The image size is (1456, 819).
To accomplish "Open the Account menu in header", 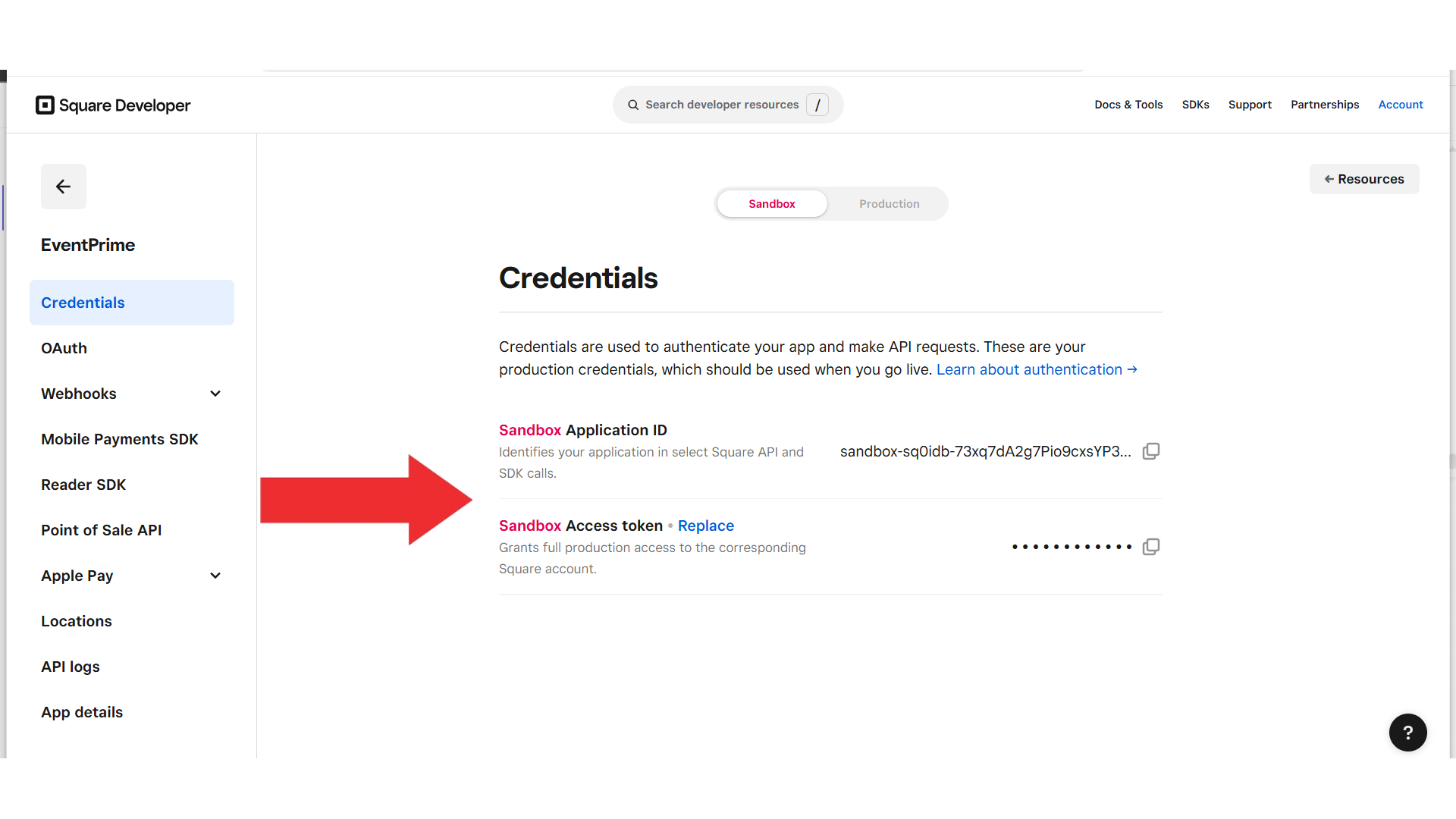I will (1400, 105).
